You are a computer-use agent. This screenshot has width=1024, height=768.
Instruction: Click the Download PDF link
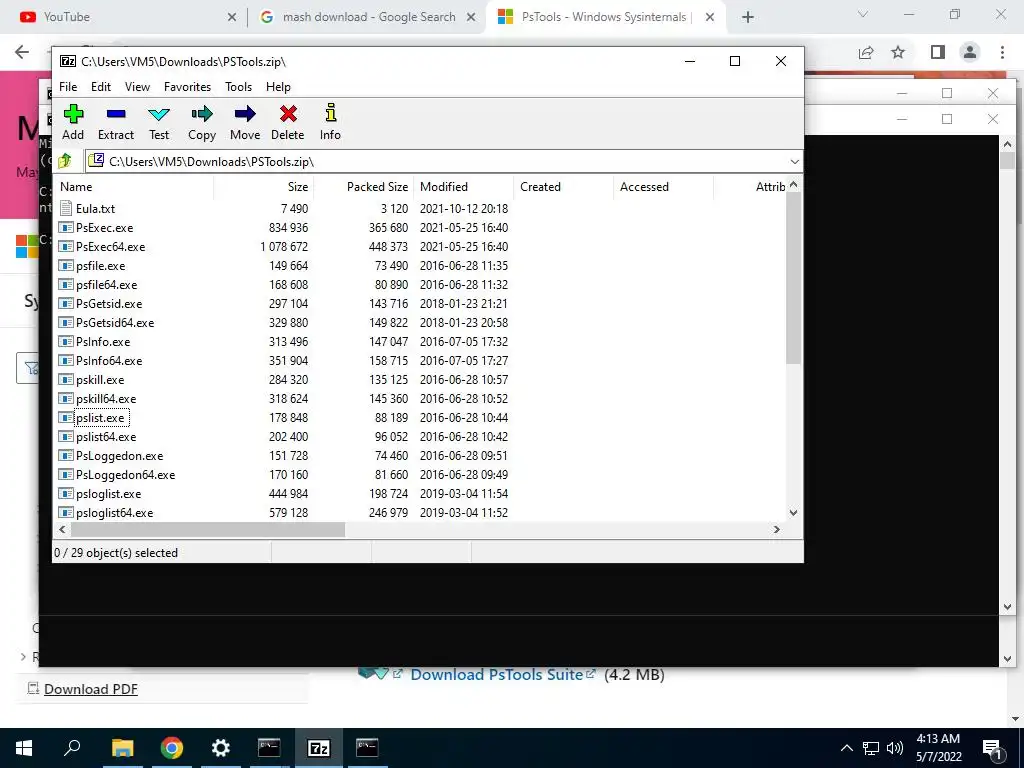[91, 689]
